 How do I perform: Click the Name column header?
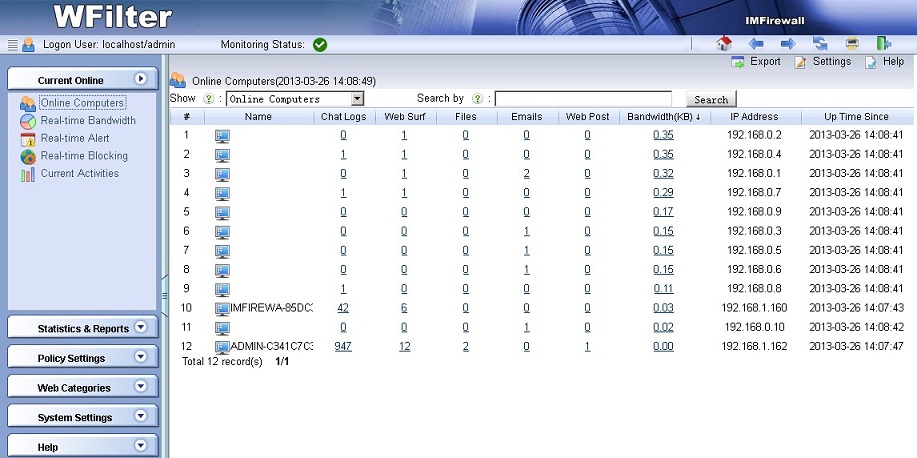(258, 116)
